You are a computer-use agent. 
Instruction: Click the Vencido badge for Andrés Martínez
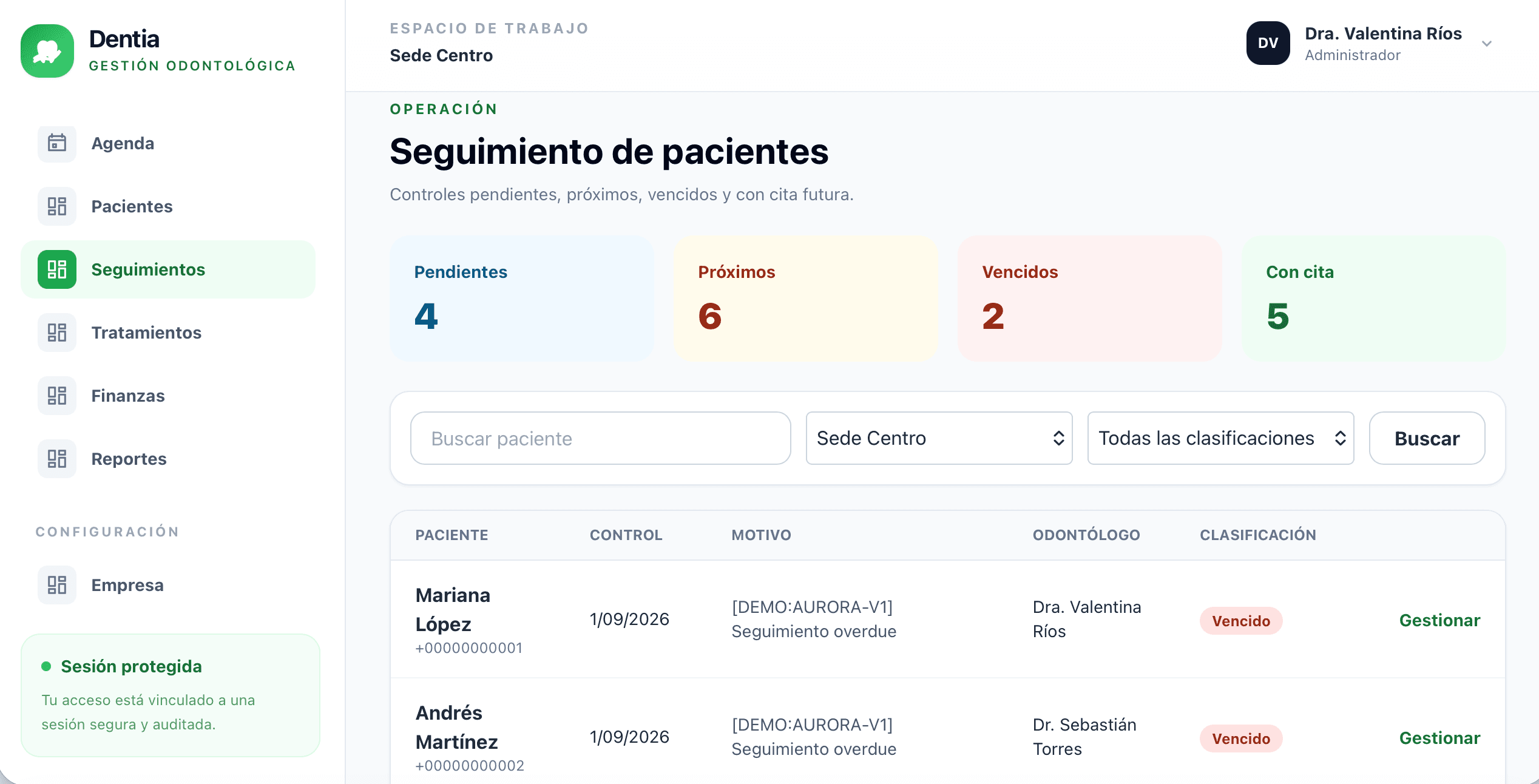pyautogui.click(x=1240, y=738)
